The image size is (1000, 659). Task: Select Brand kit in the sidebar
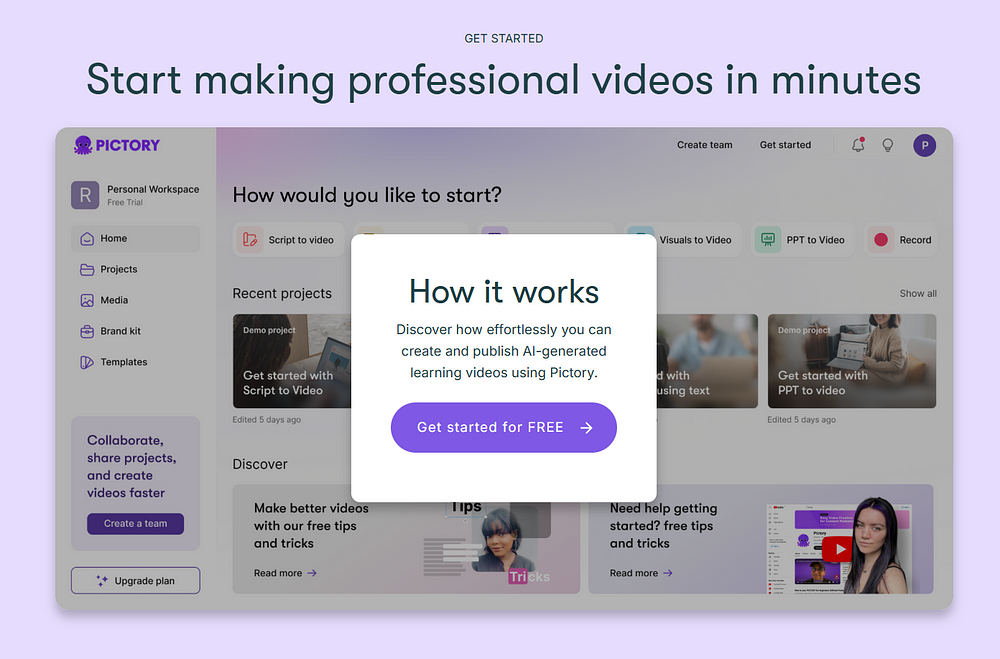pos(135,331)
